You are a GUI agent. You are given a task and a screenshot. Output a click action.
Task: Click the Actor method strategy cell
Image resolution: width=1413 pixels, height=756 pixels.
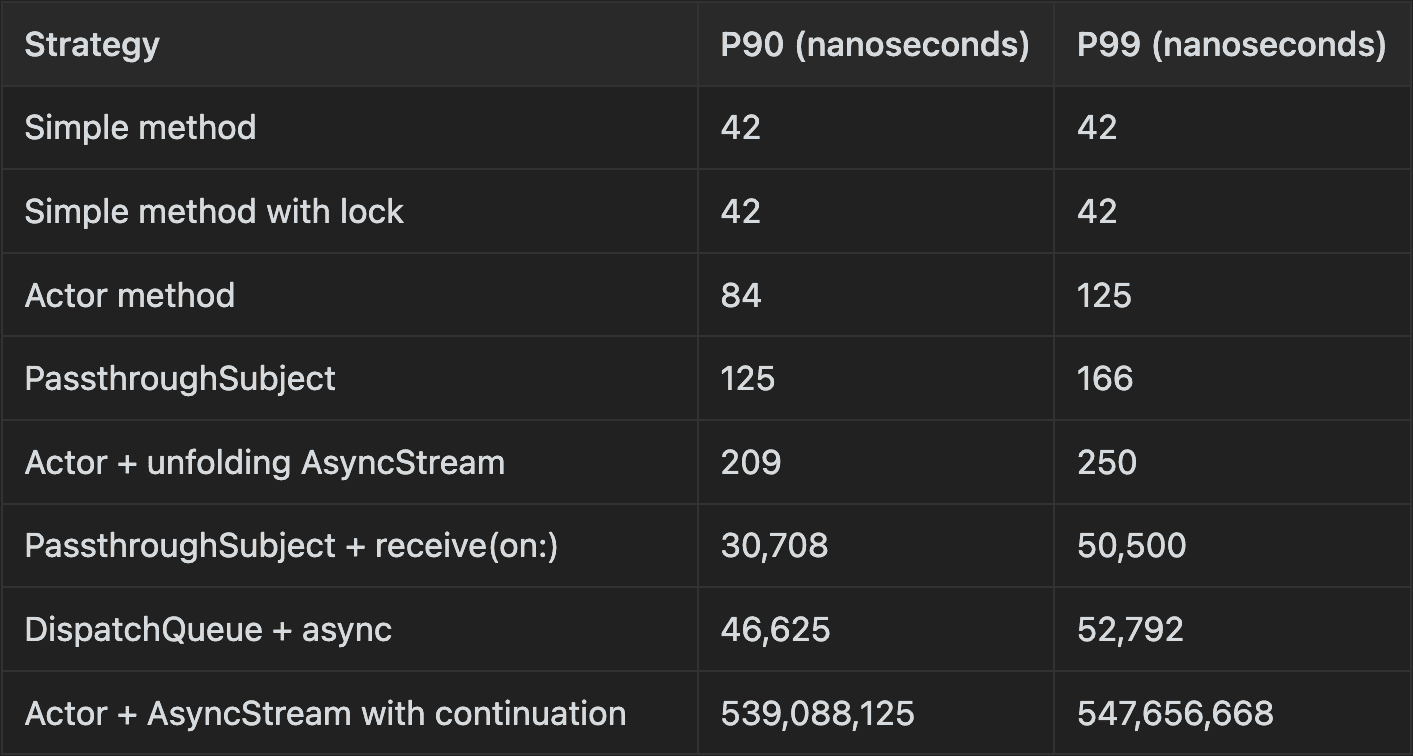coord(130,296)
